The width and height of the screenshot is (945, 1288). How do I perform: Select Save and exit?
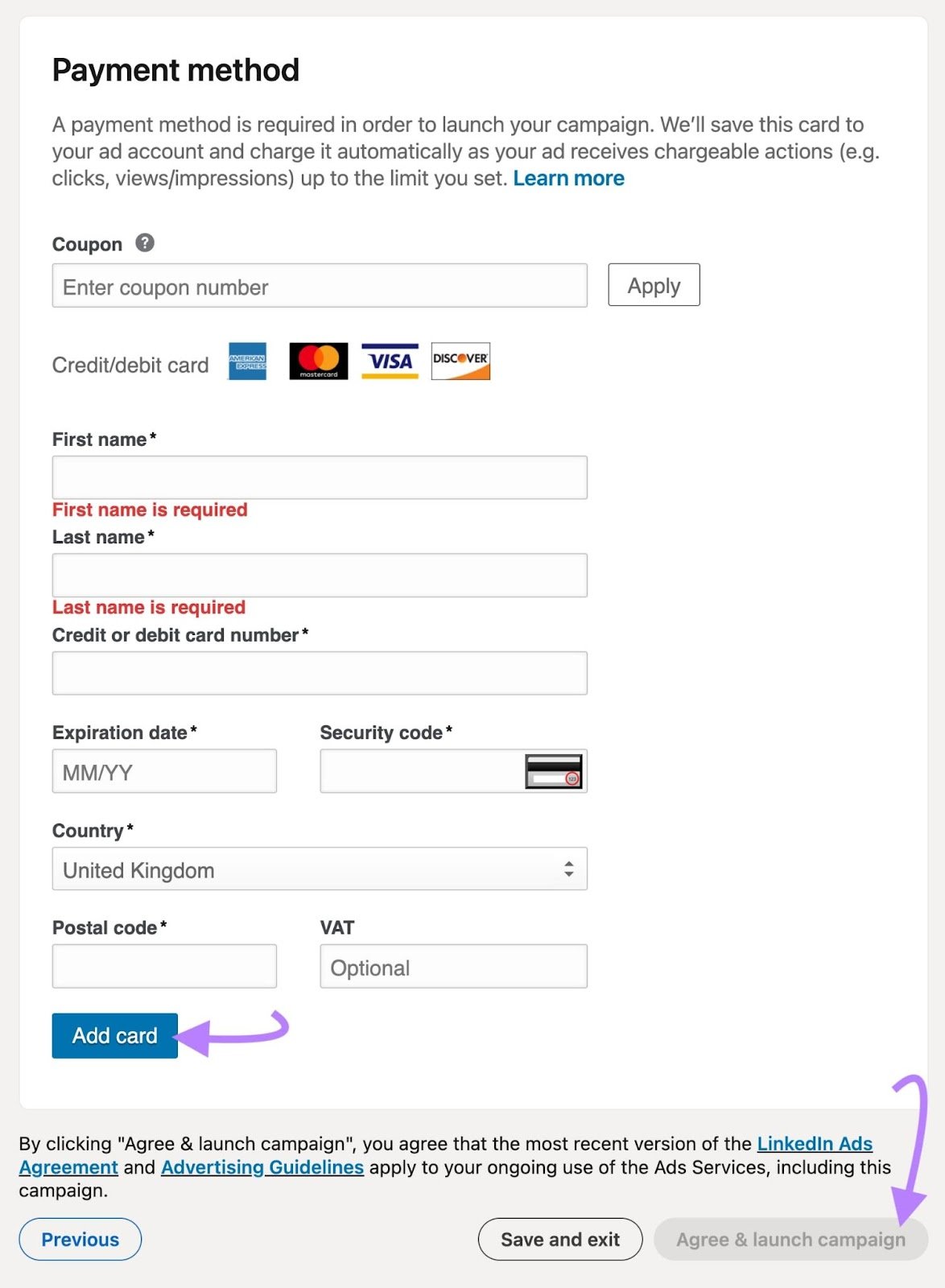point(559,1239)
